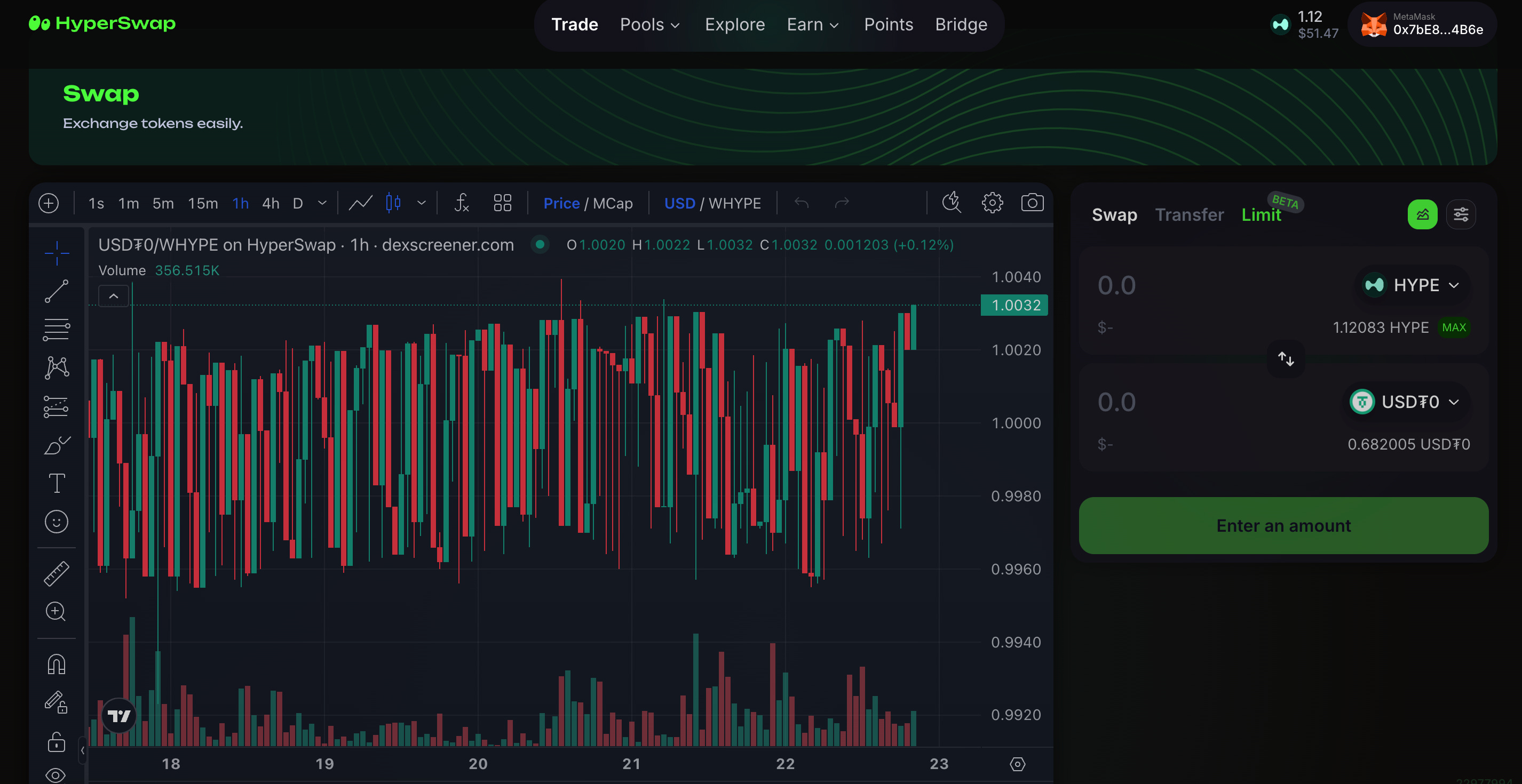Open chart settings gear icon

pos(992,203)
